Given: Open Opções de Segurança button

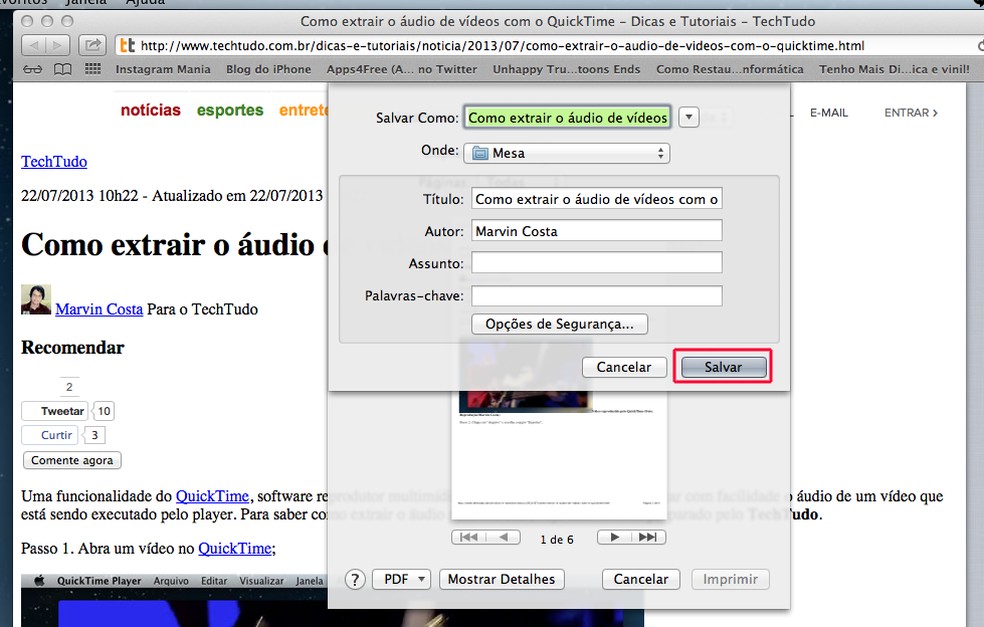Looking at the screenshot, I should pyautogui.click(x=559, y=324).
